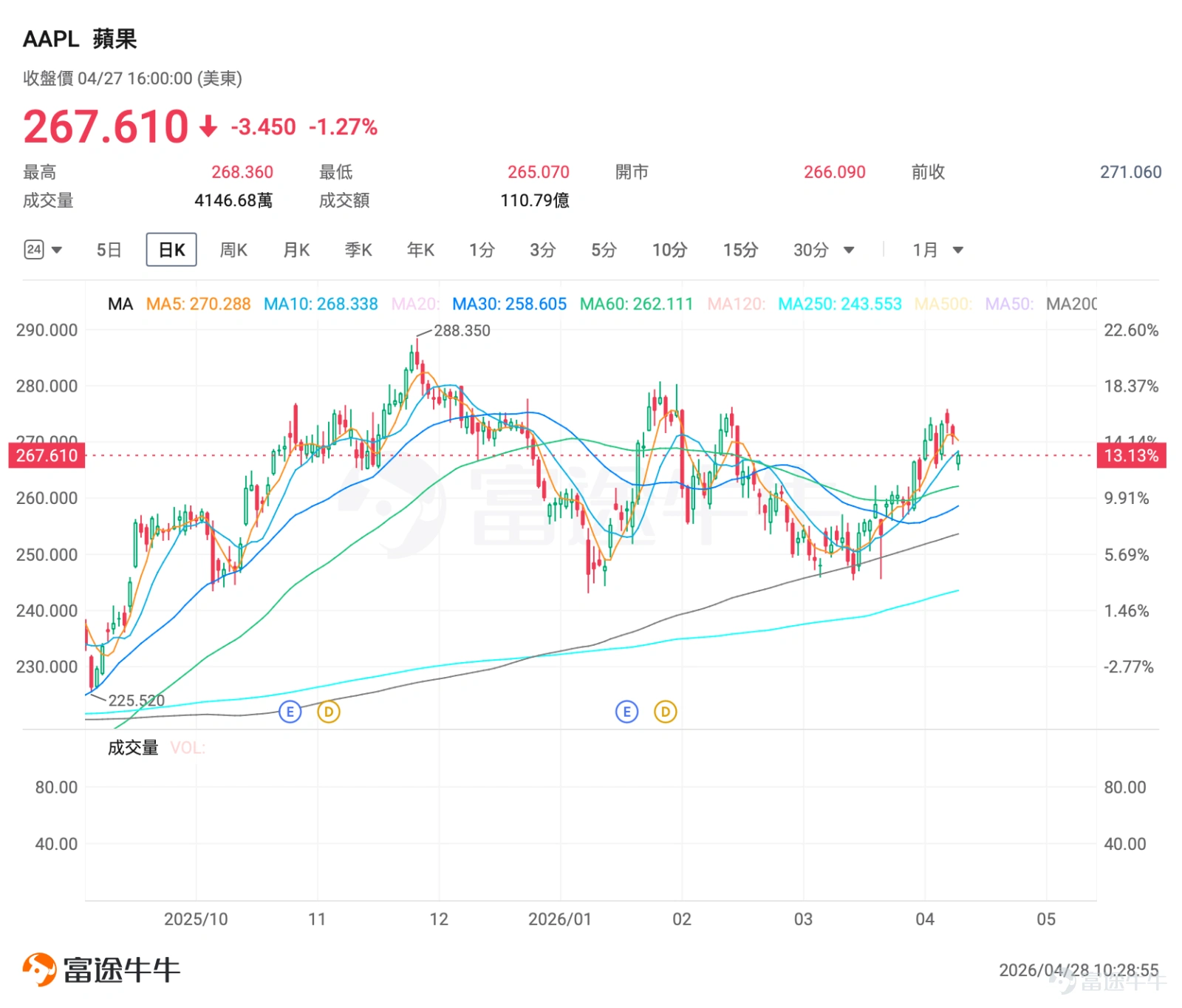Switch to 周K weekly chart

tap(233, 250)
